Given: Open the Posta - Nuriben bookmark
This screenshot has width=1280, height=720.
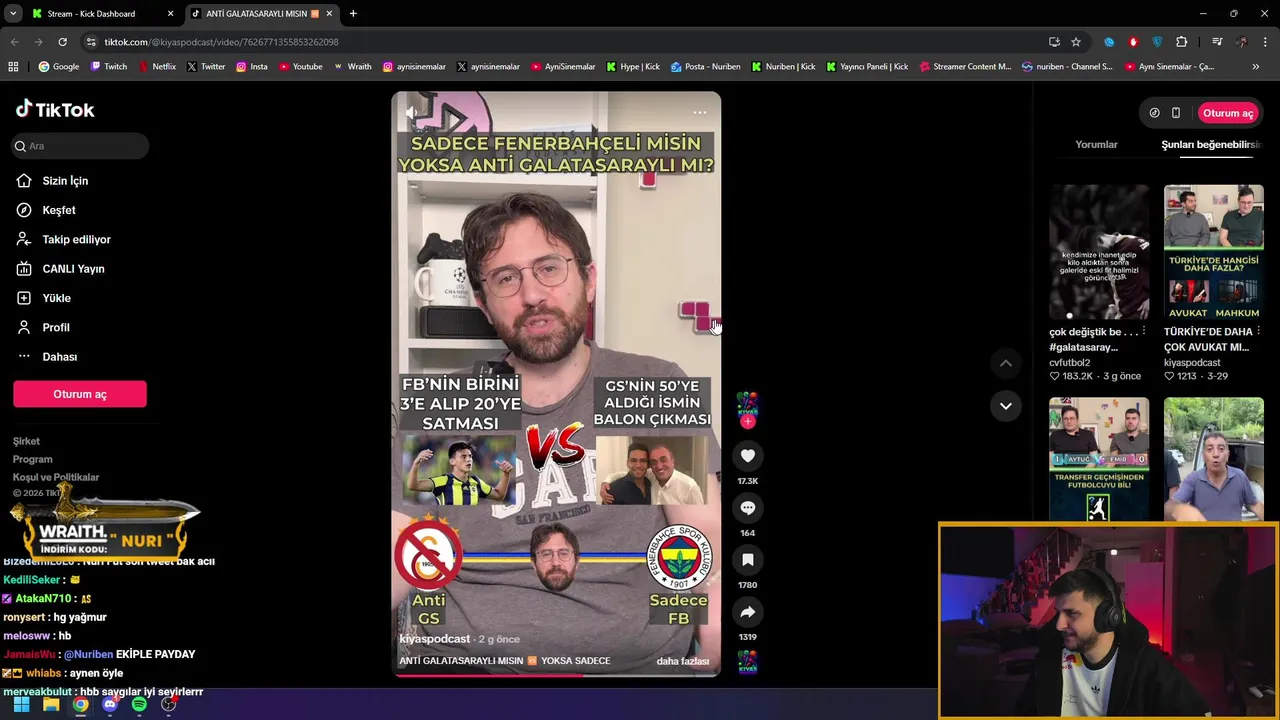Looking at the screenshot, I should 706,67.
